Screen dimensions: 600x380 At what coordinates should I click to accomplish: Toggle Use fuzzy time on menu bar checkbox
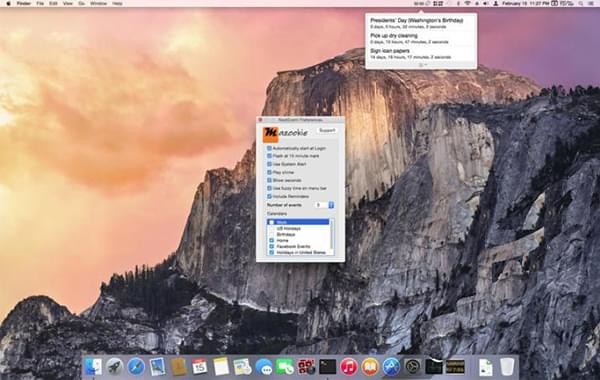269,188
